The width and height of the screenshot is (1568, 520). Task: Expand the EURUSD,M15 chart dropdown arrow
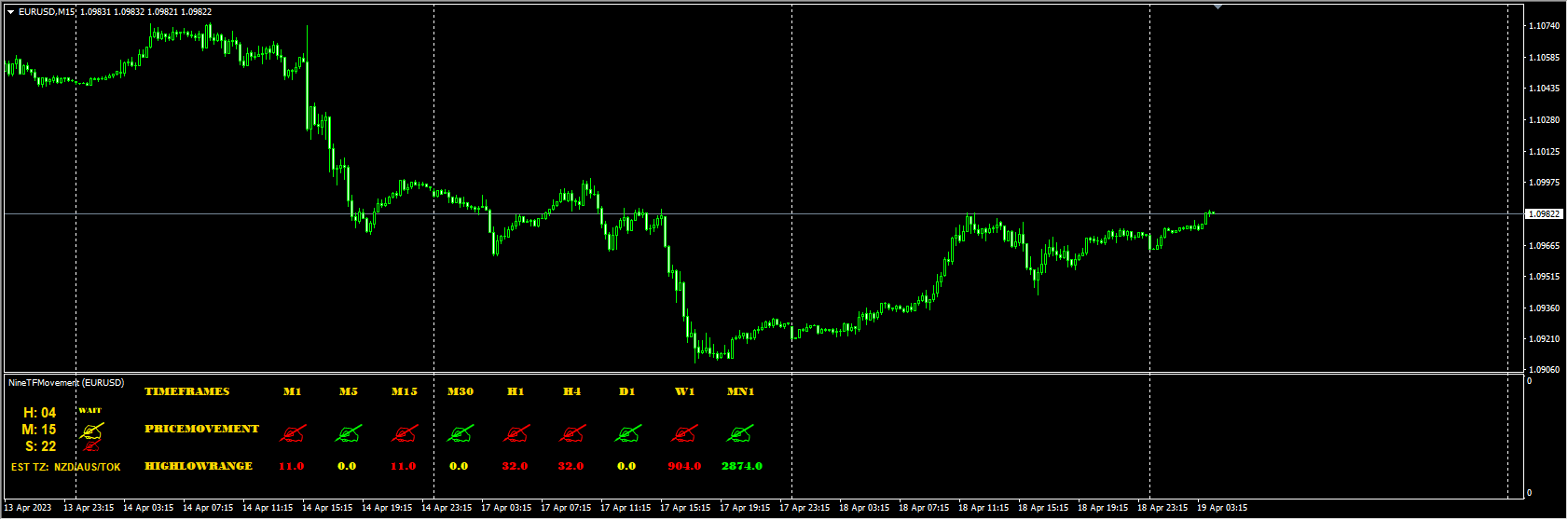[x=10, y=12]
